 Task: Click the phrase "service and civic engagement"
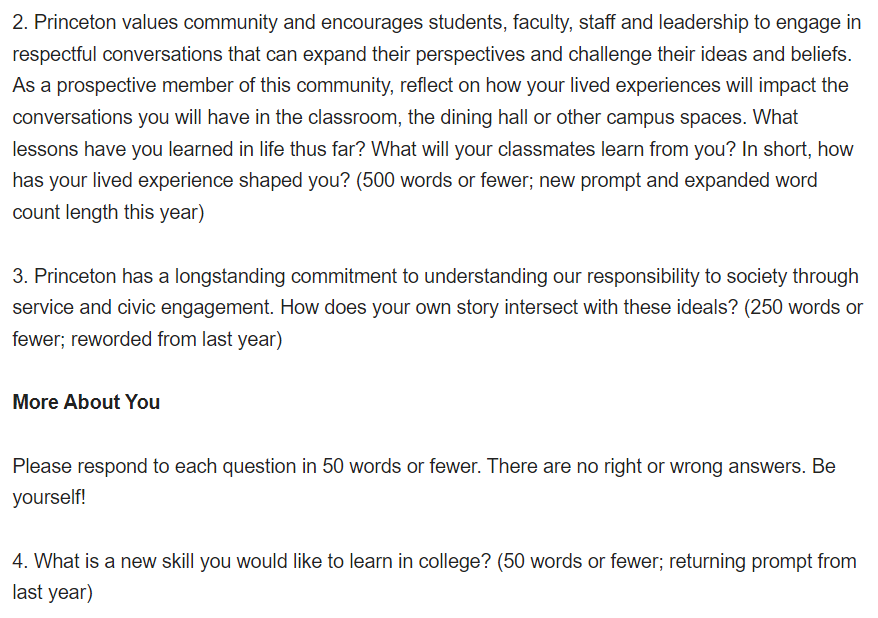tap(143, 308)
